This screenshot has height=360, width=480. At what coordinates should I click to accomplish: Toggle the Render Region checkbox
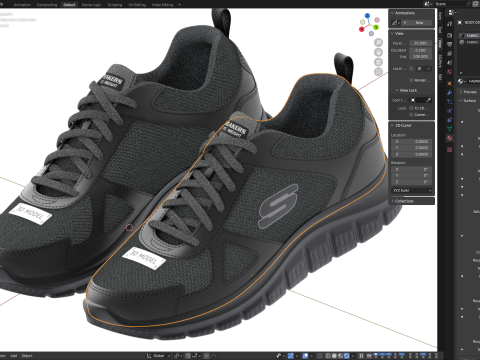pyautogui.click(x=411, y=80)
